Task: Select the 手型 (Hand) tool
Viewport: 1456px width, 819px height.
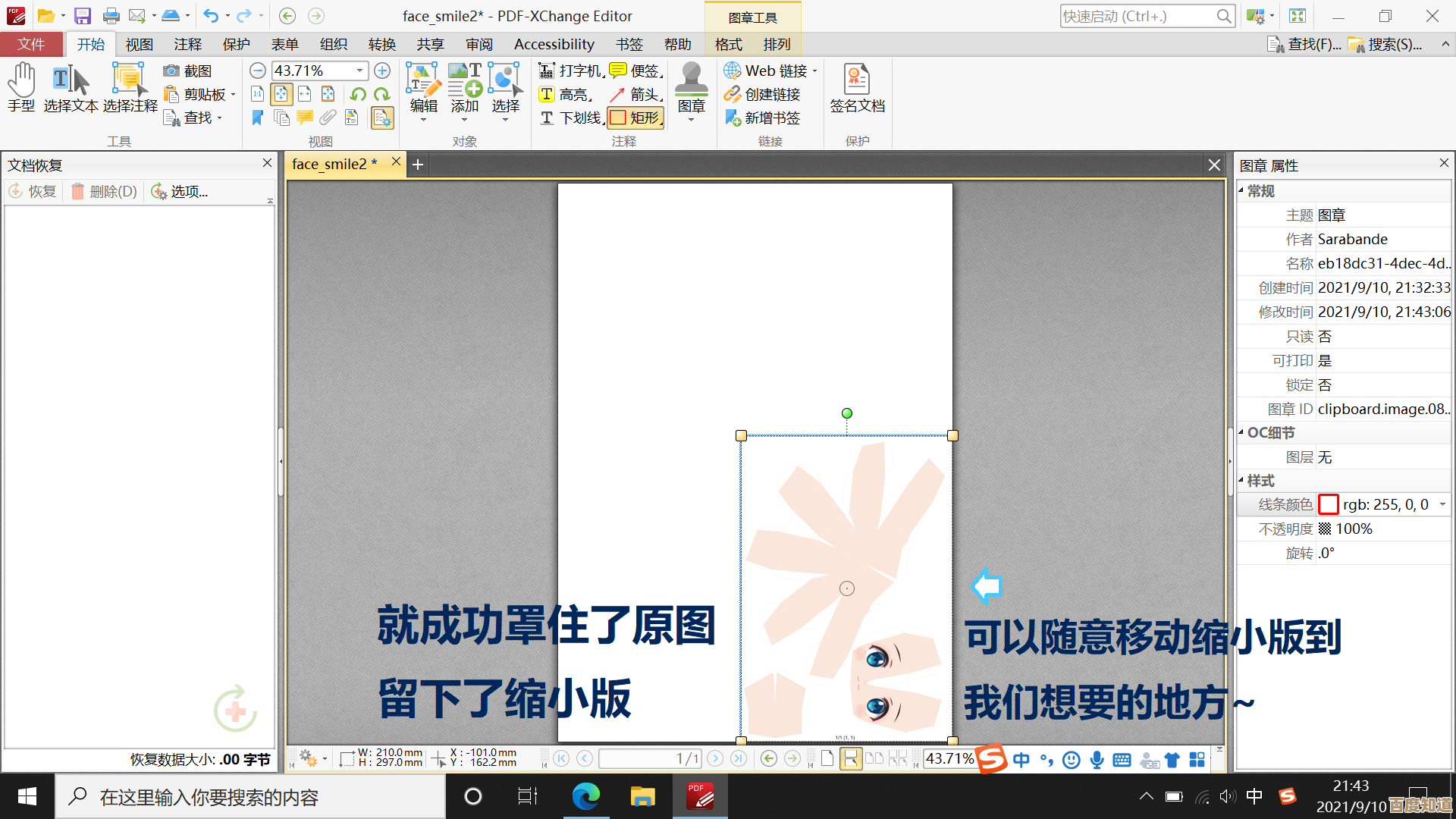Action: click(21, 87)
